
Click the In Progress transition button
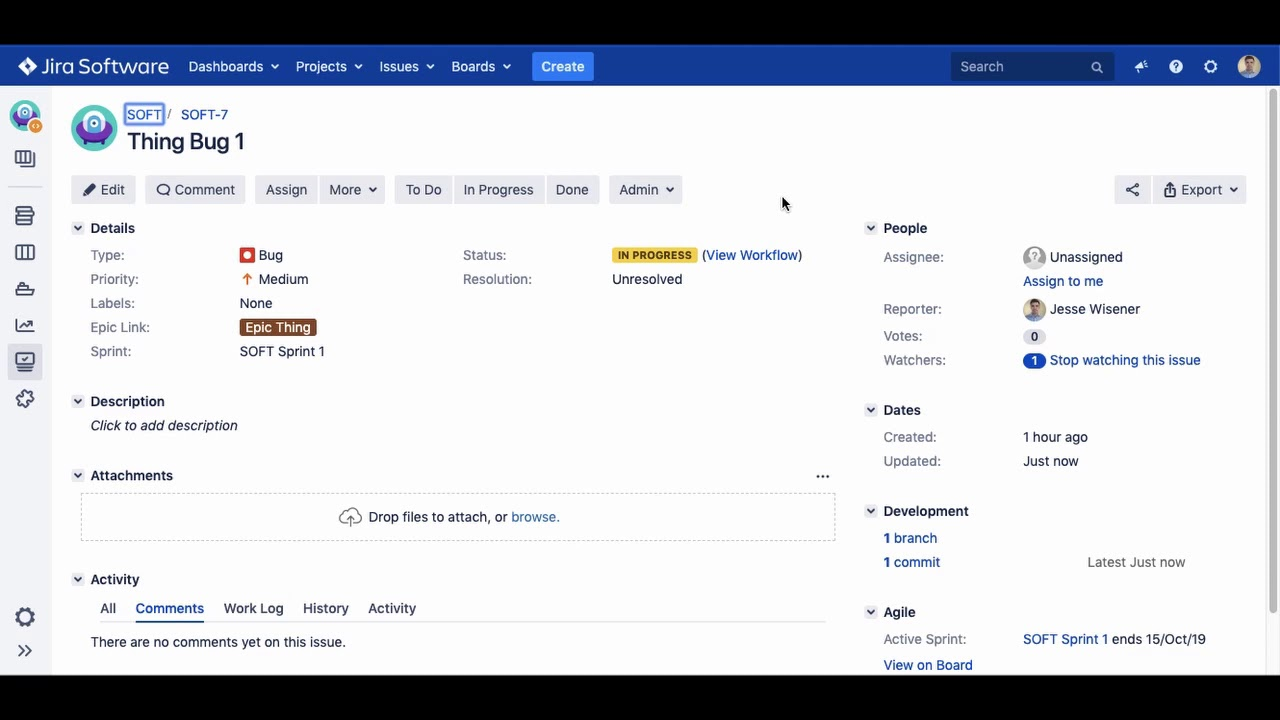tap(498, 190)
